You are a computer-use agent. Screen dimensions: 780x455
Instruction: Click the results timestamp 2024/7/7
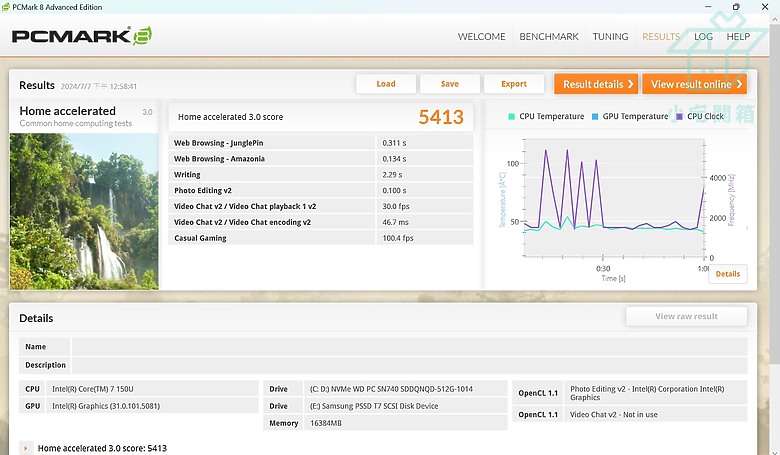[98, 86]
